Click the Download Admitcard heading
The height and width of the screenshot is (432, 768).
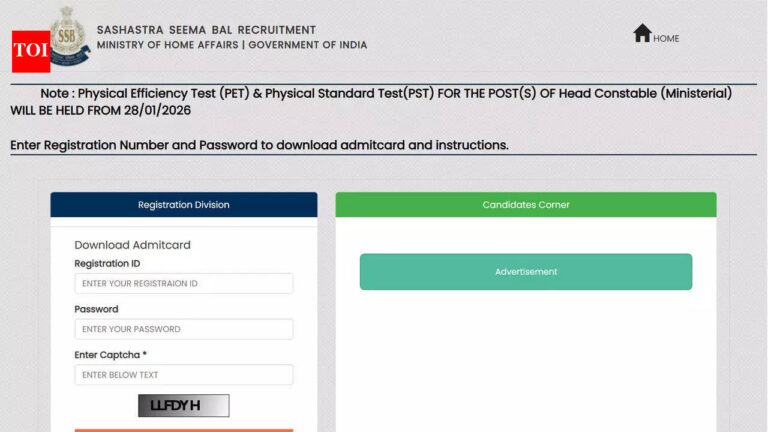132,245
